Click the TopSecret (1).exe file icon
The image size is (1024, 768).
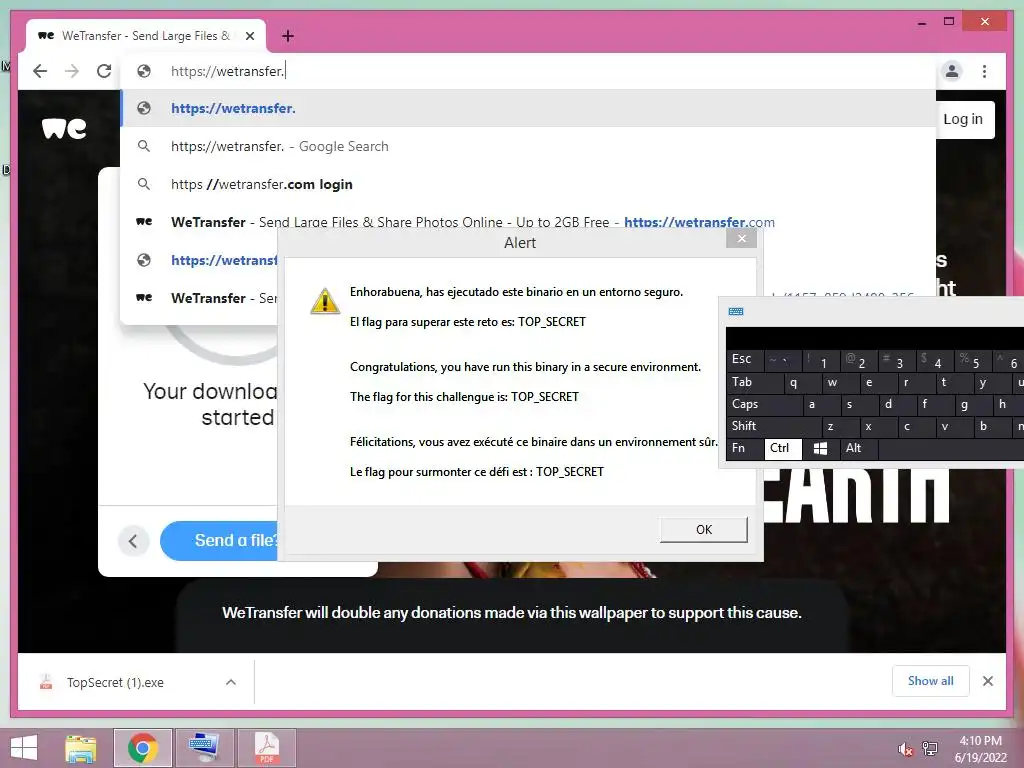tap(46, 682)
